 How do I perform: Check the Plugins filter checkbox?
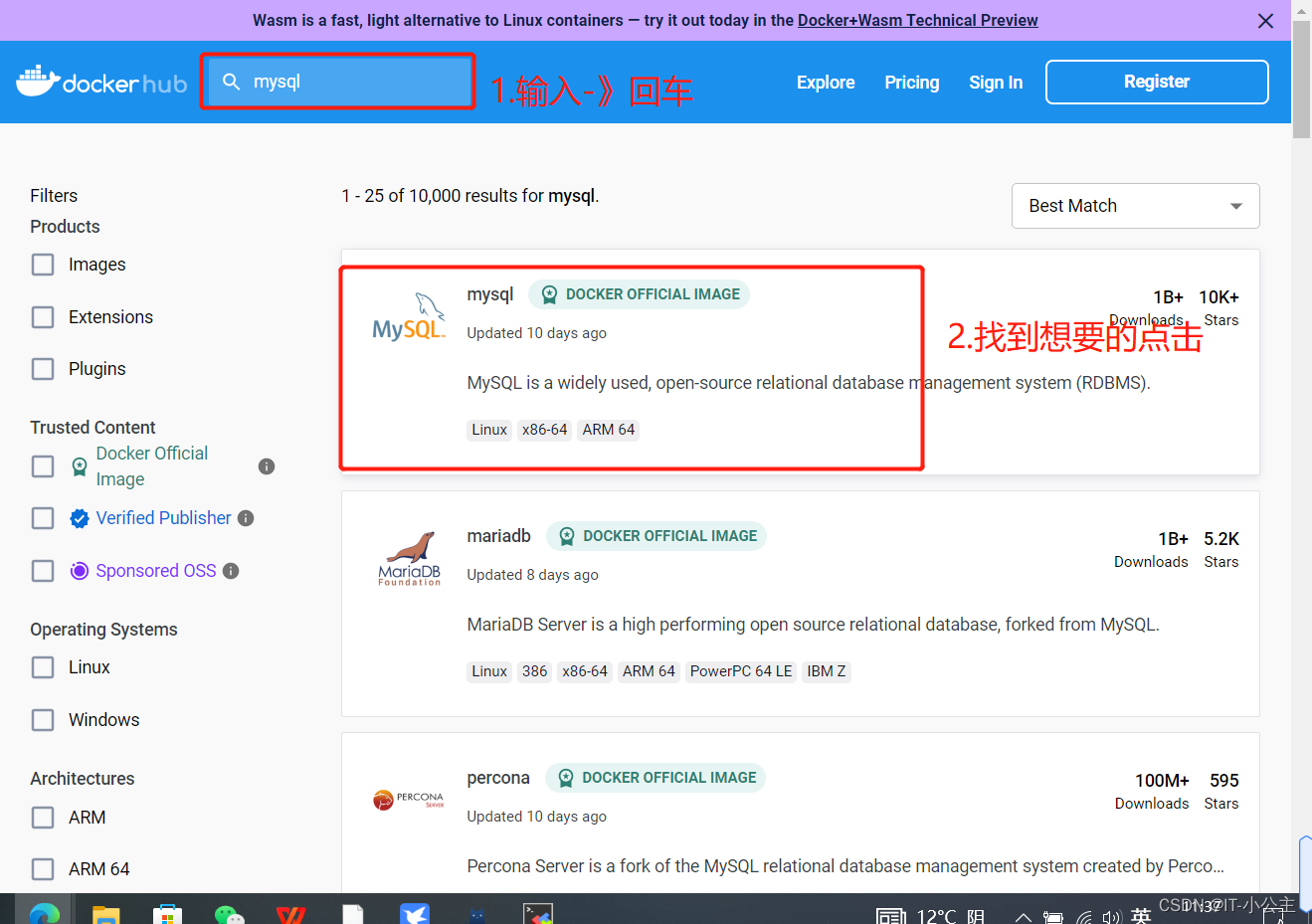coord(43,369)
